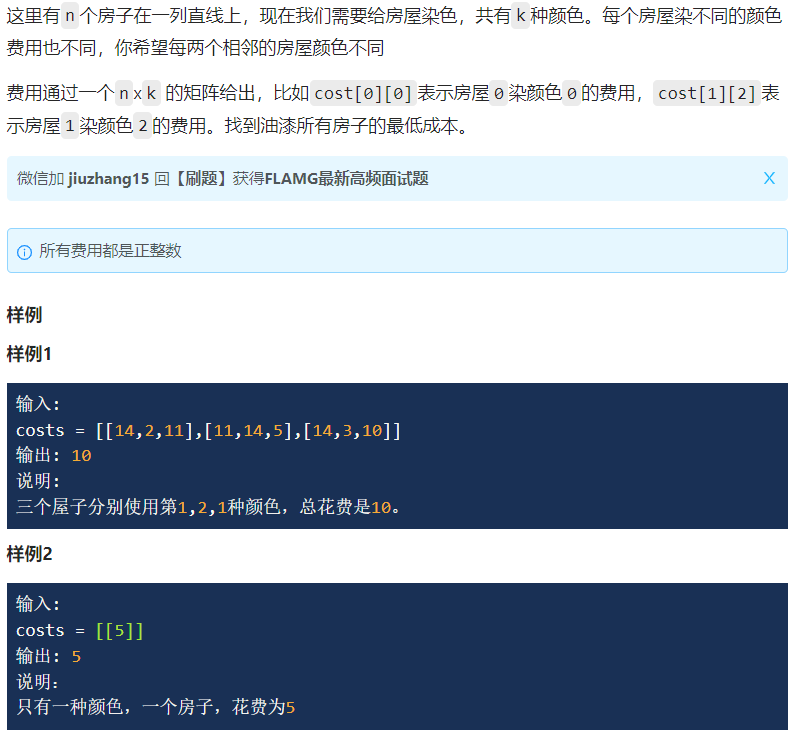Click the jiuzhang15 promo banner text

[223, 178]
